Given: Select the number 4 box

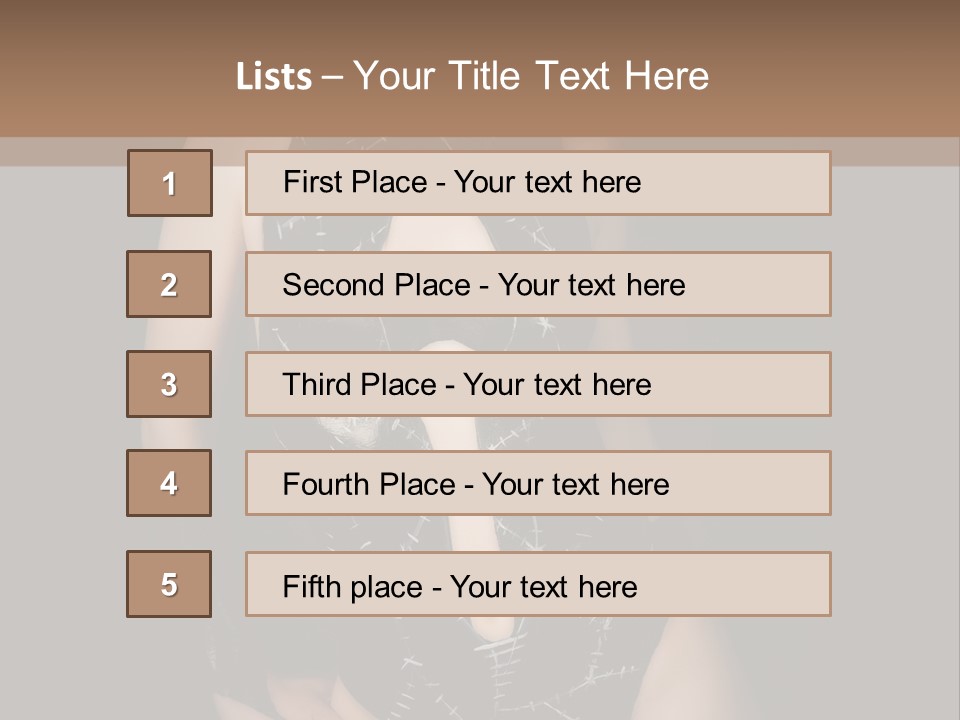Looking at the screenshot, I should click(x=169, y=483).
